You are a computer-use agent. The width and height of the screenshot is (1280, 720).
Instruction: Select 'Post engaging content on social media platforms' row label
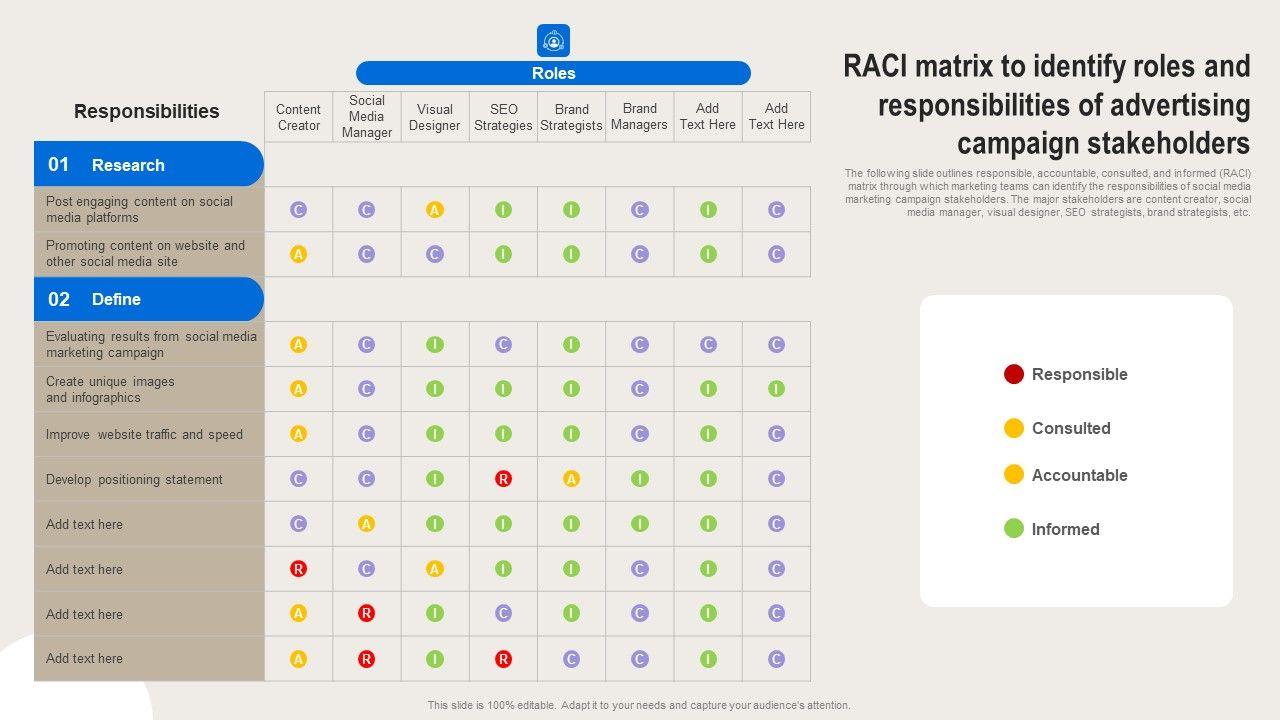[139, 210]
